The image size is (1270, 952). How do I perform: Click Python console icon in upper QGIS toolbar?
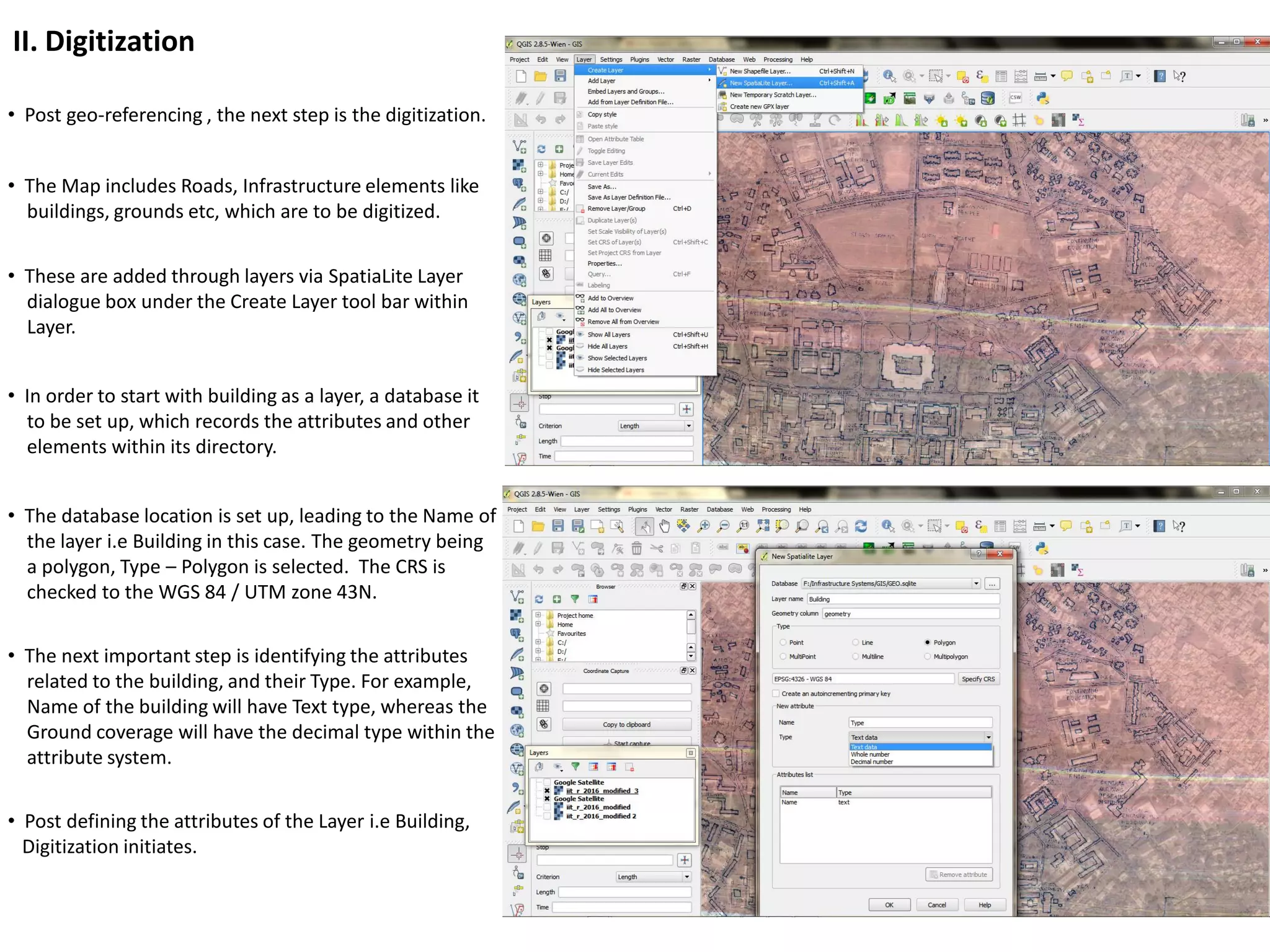point(1043,99)
